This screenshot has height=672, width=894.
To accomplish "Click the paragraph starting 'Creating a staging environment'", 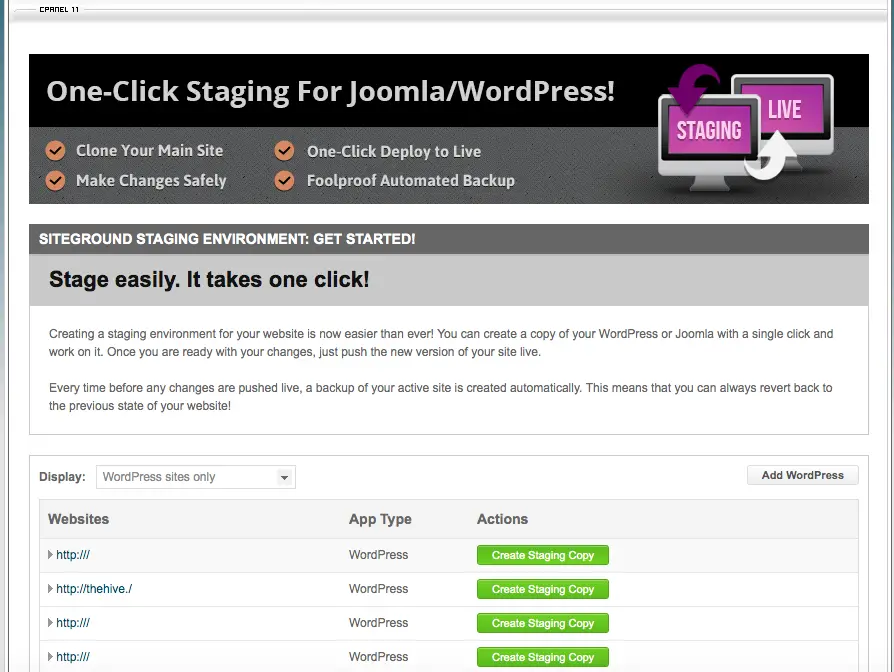I will [441, 343].
